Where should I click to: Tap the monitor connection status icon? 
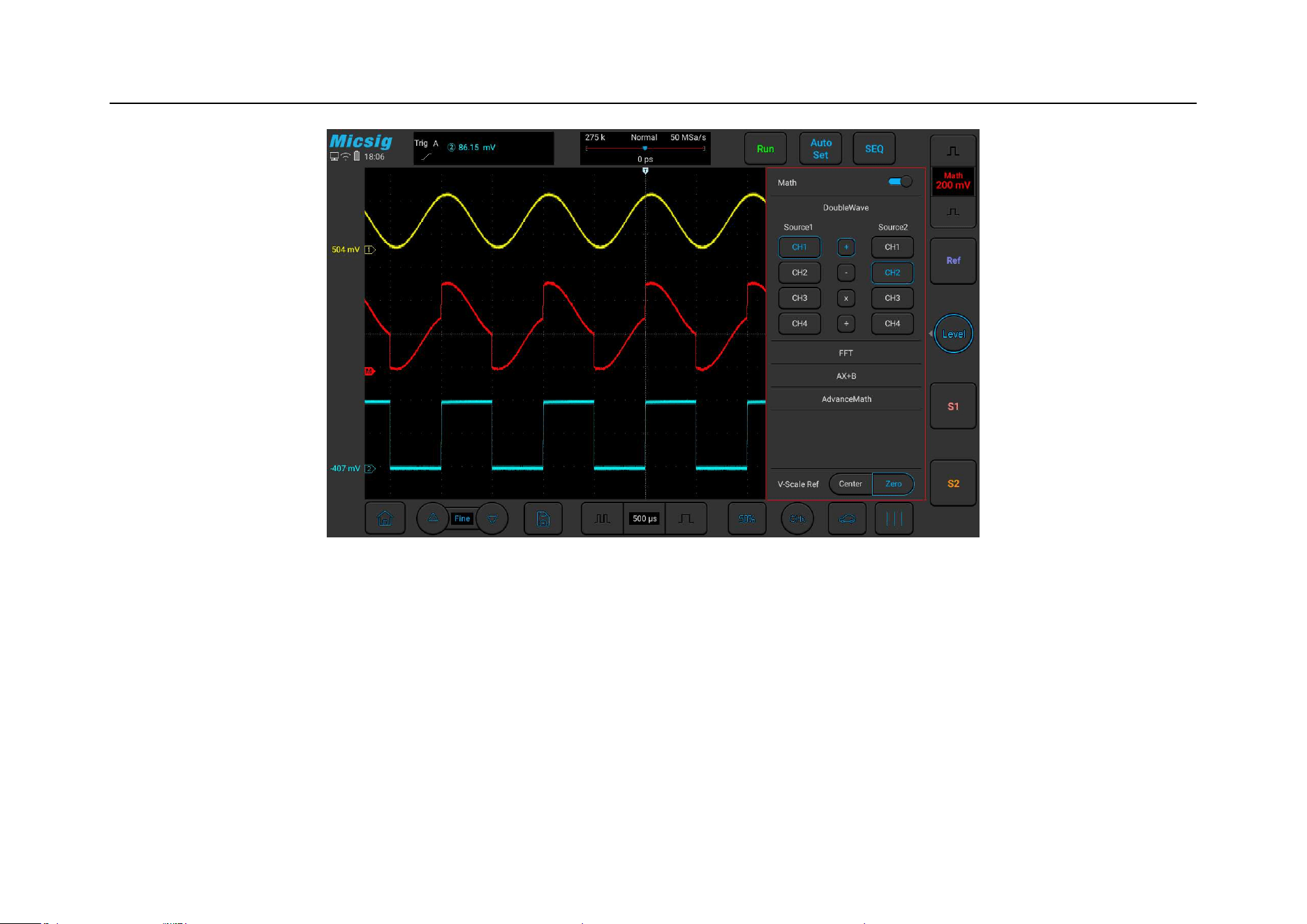click(334, 156)
